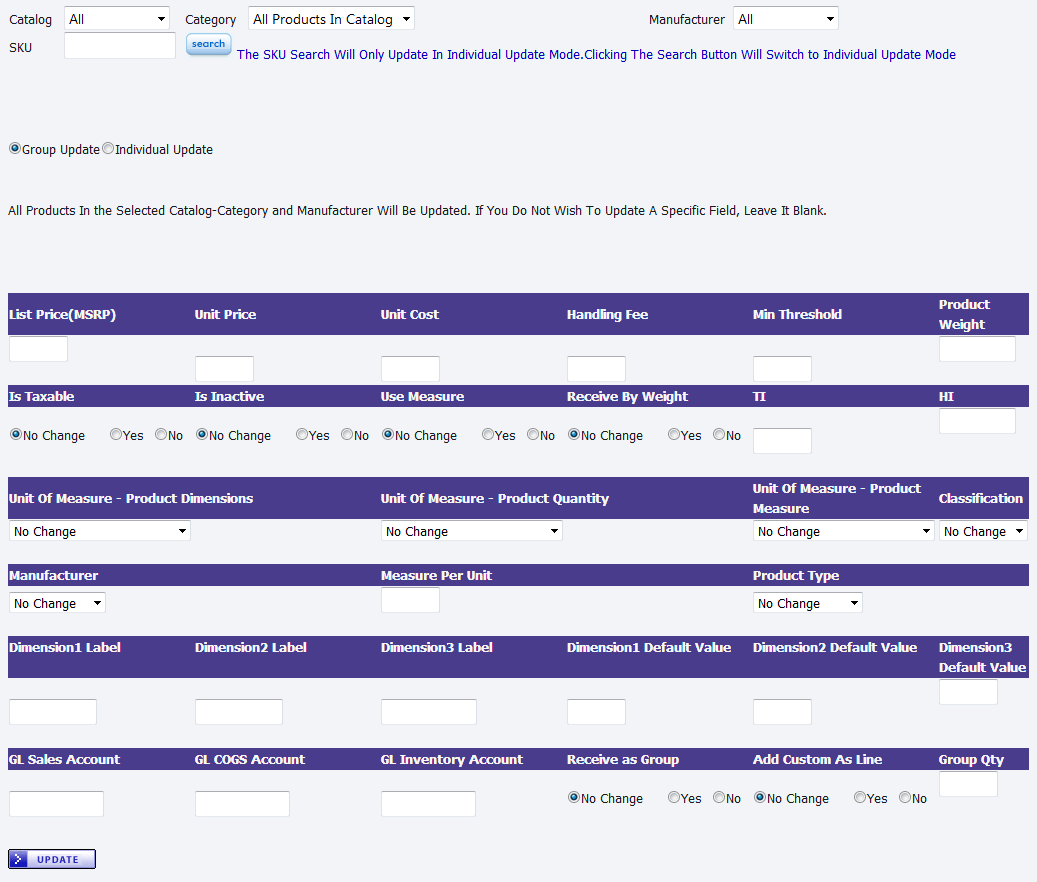
Task: Set Receive as Group to Yes
Action: (x=674, y=798)
